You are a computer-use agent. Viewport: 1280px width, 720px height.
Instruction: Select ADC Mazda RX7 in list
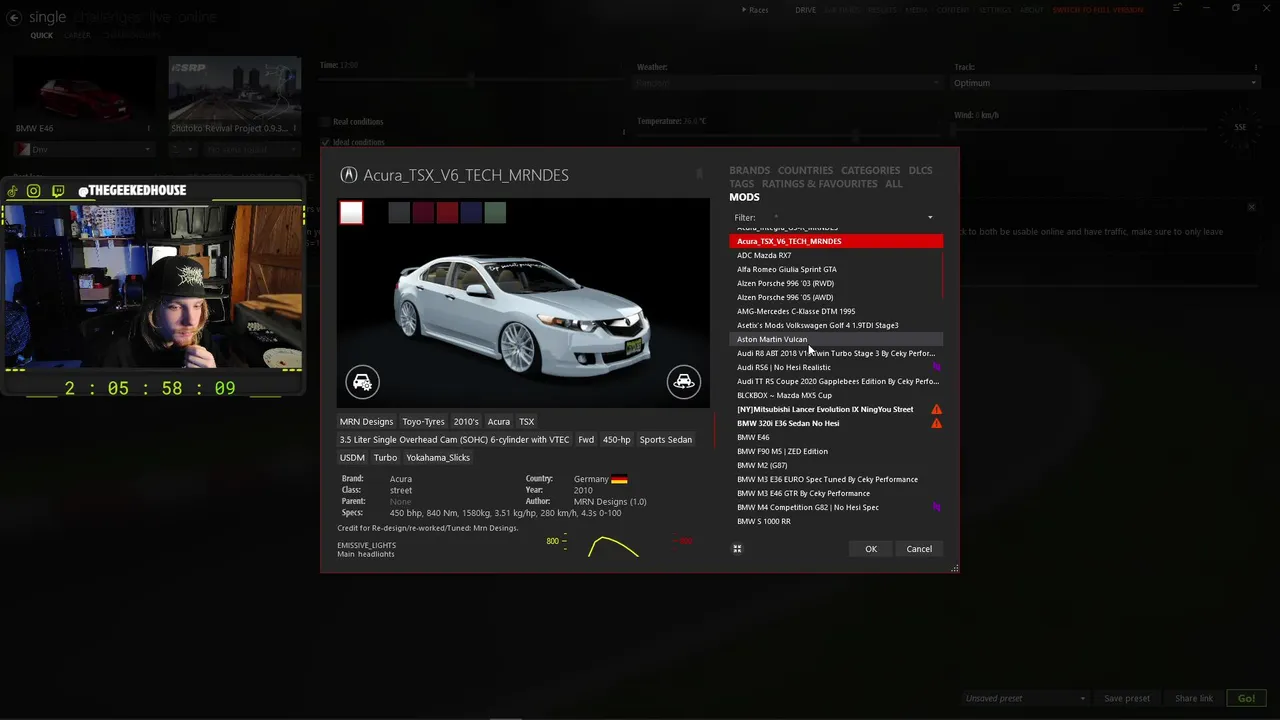[836, 255]
